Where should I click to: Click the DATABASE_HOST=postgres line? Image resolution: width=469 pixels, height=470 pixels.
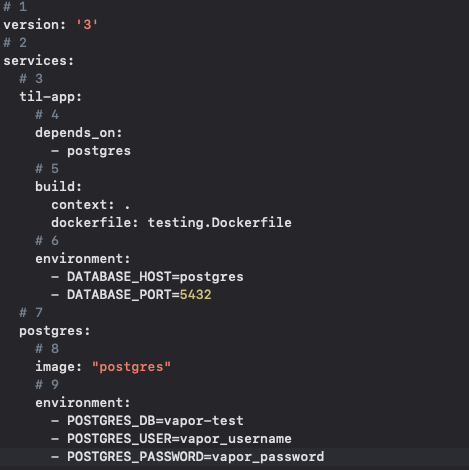147,277
